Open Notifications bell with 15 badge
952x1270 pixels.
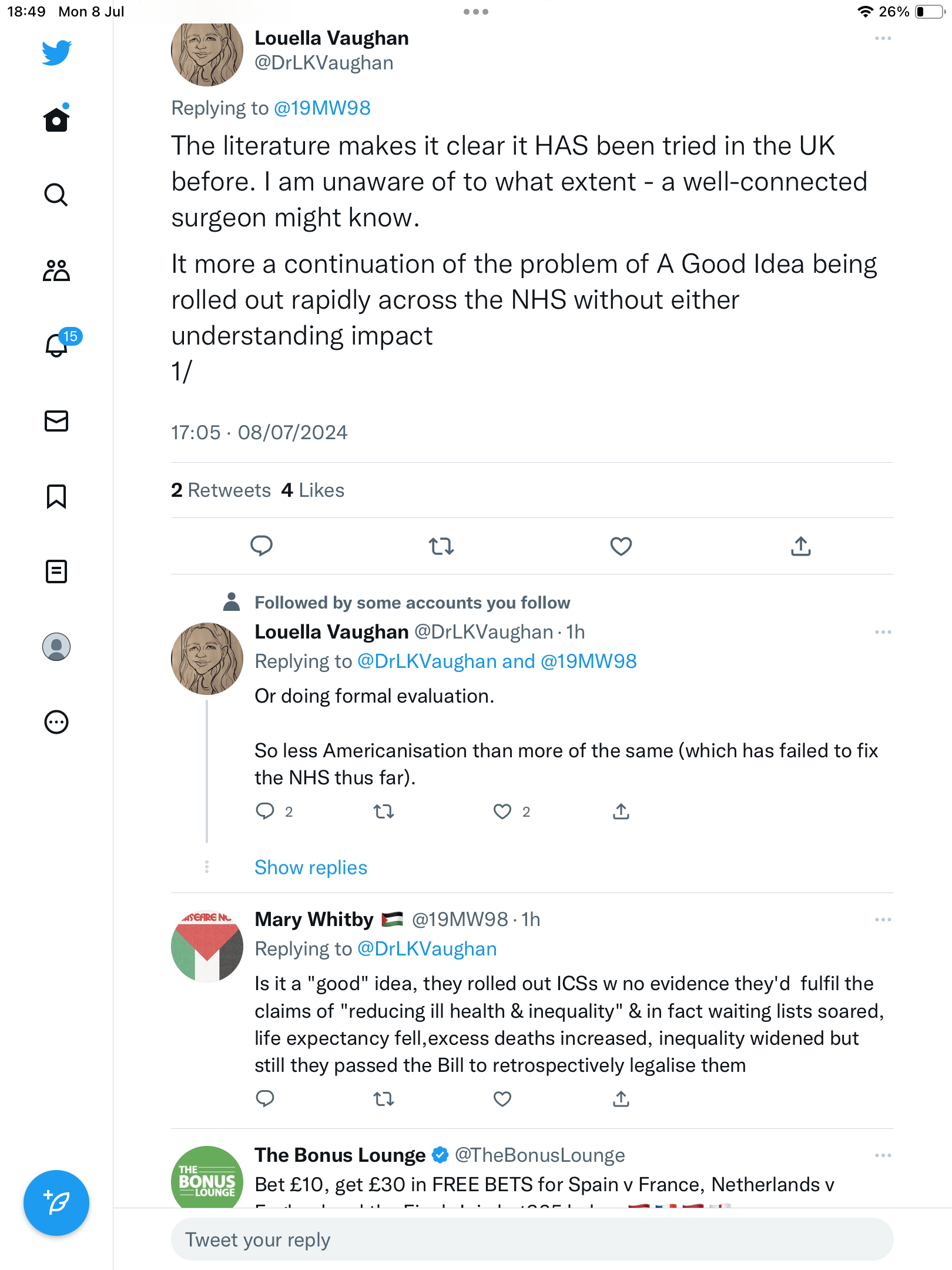coord(57,345)
